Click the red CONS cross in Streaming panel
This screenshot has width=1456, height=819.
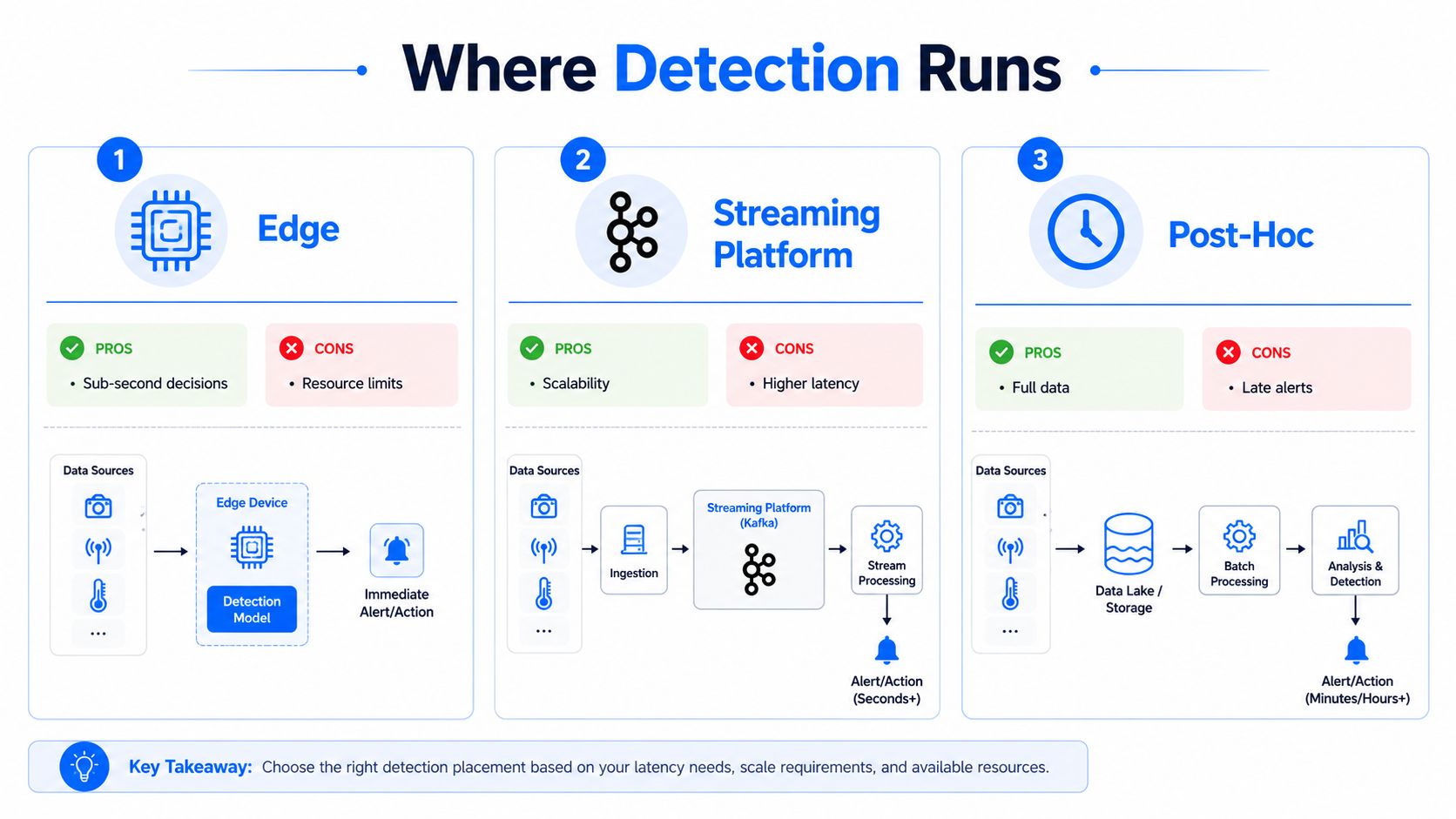752,348
